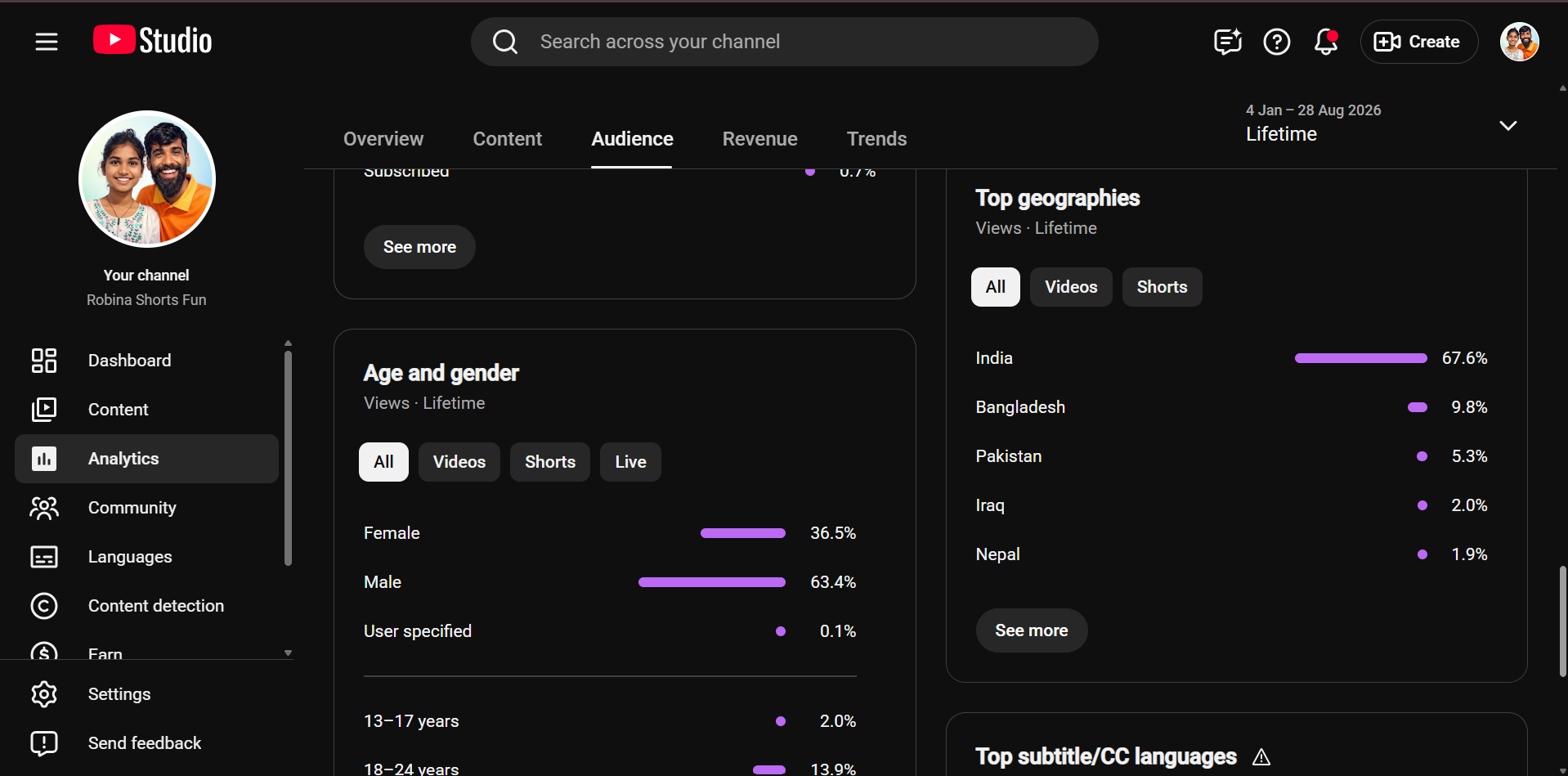The height and width of the screenshot is (776, 1568).
Task: Click the Pakistan row label
Action: 1009,456
